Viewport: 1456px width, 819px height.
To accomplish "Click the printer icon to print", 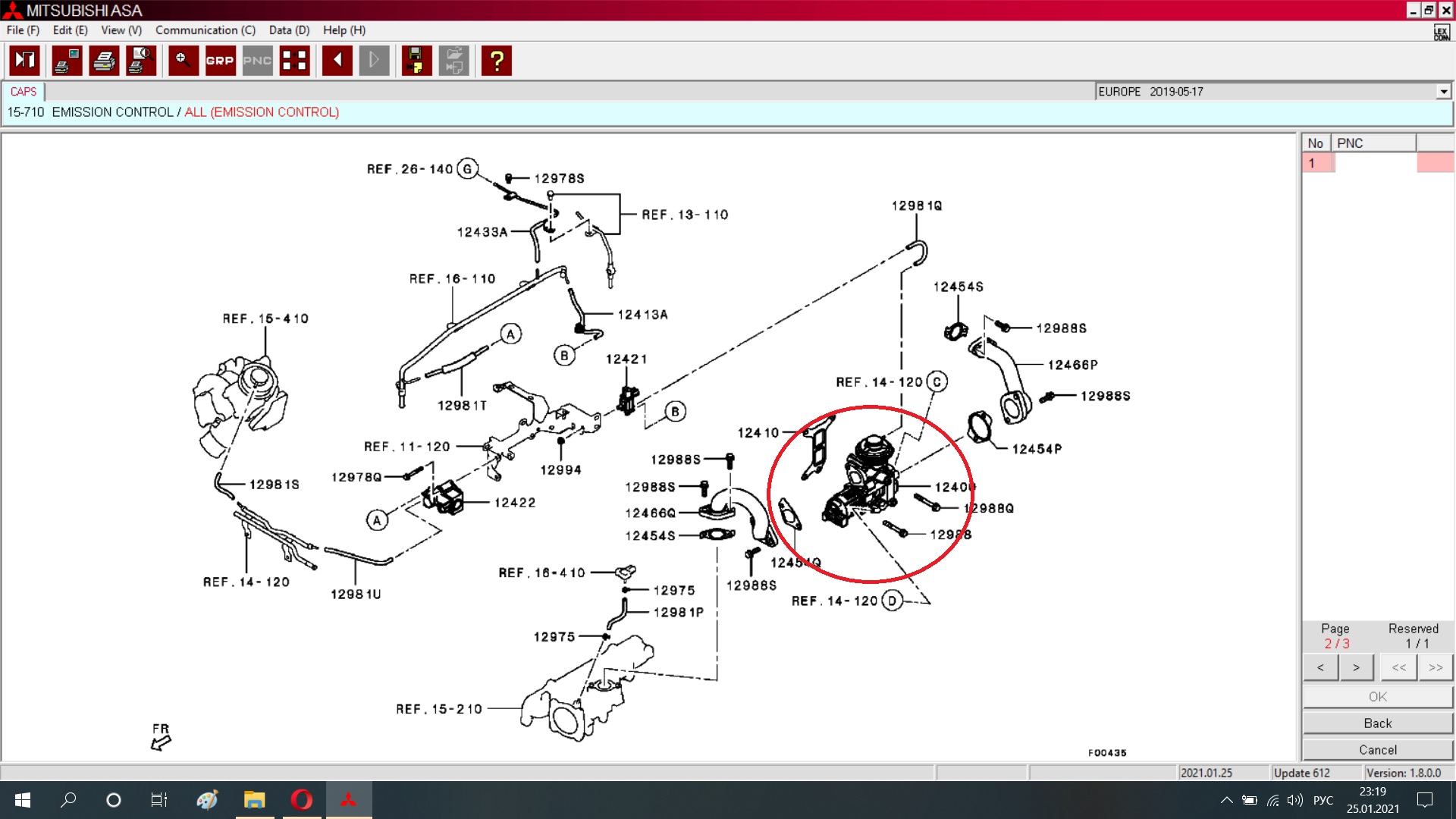I will tap(104, 61).
